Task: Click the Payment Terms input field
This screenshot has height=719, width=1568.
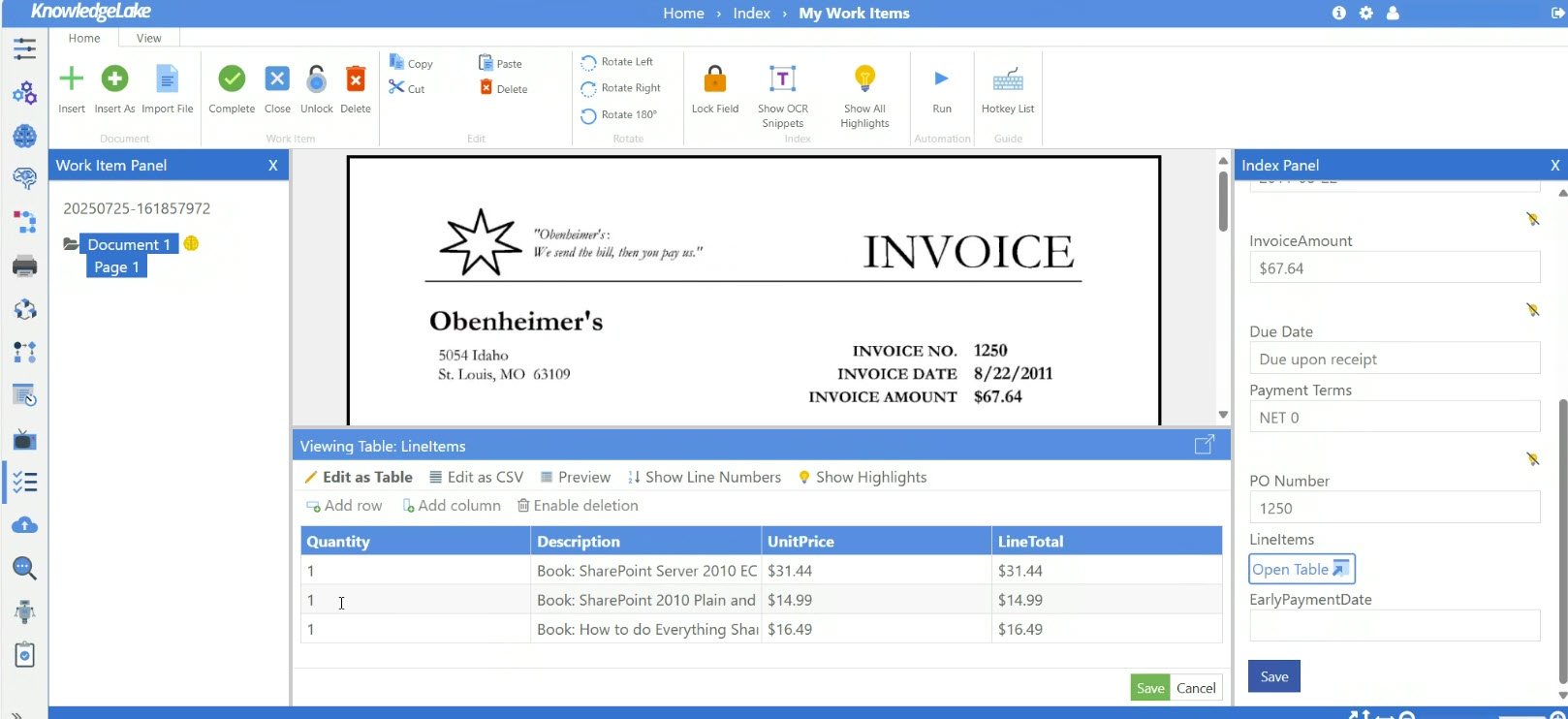Action: [1394, 418]
